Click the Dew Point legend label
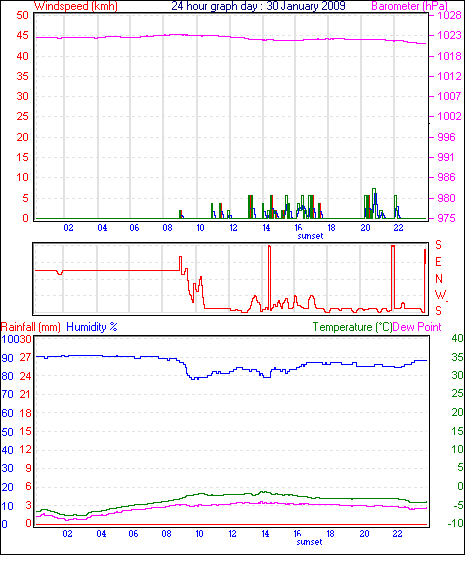466x566 pixels. click(x=417, y=327)
